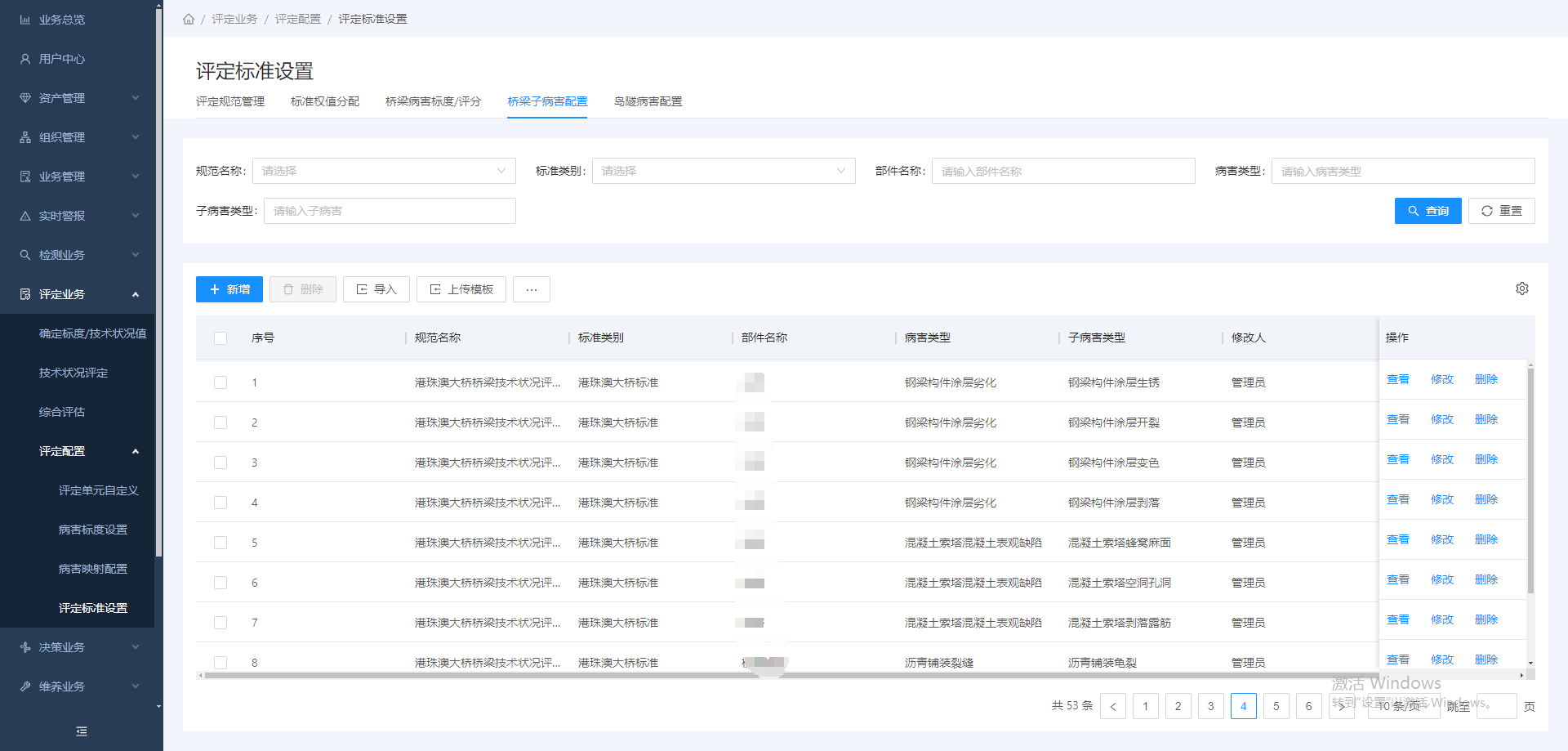Open 技术状况评定 in the sidebar
The height and width of the screenshot is (751, 1568).
73,373
